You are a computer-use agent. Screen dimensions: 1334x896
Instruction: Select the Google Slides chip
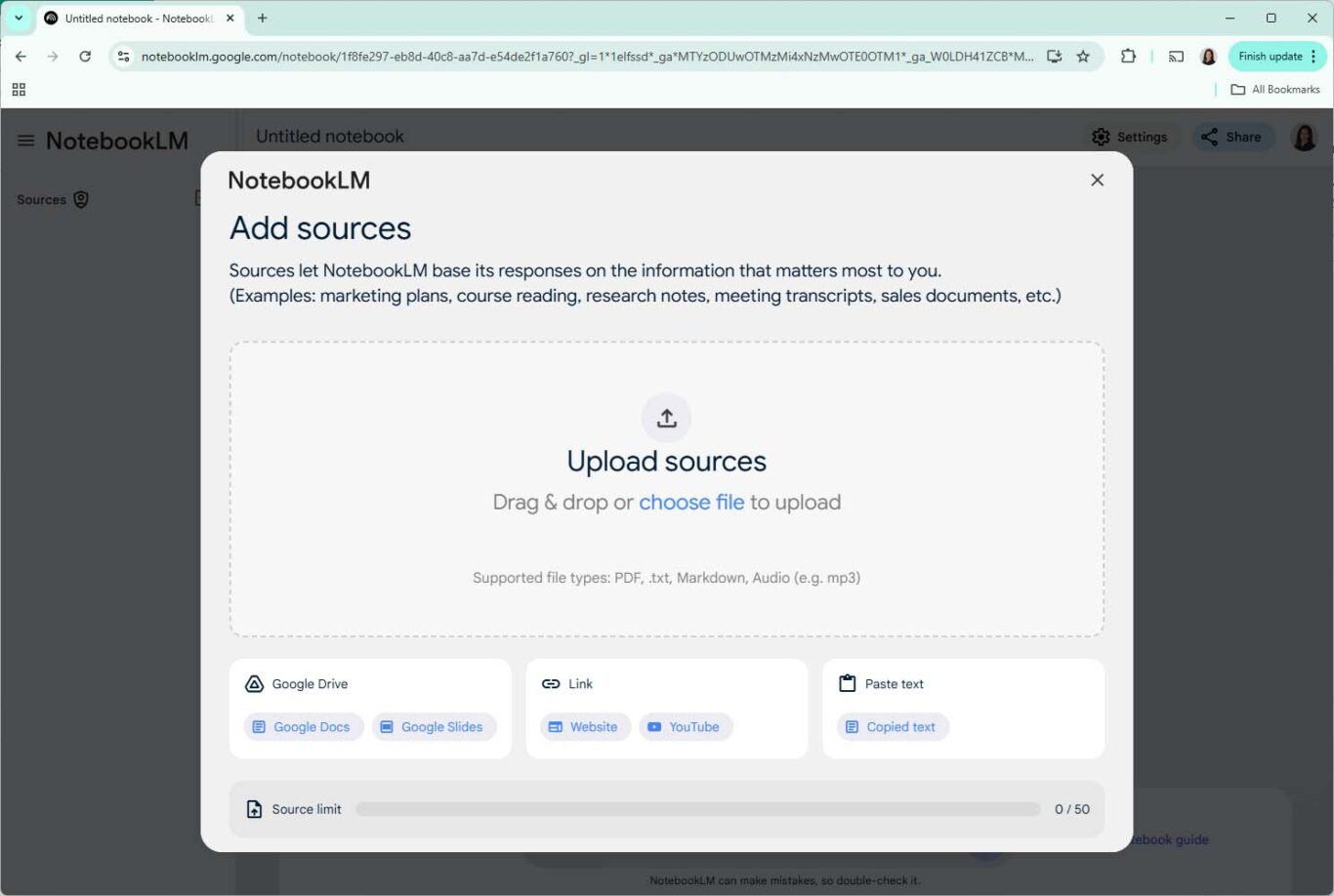coord(434,726)
